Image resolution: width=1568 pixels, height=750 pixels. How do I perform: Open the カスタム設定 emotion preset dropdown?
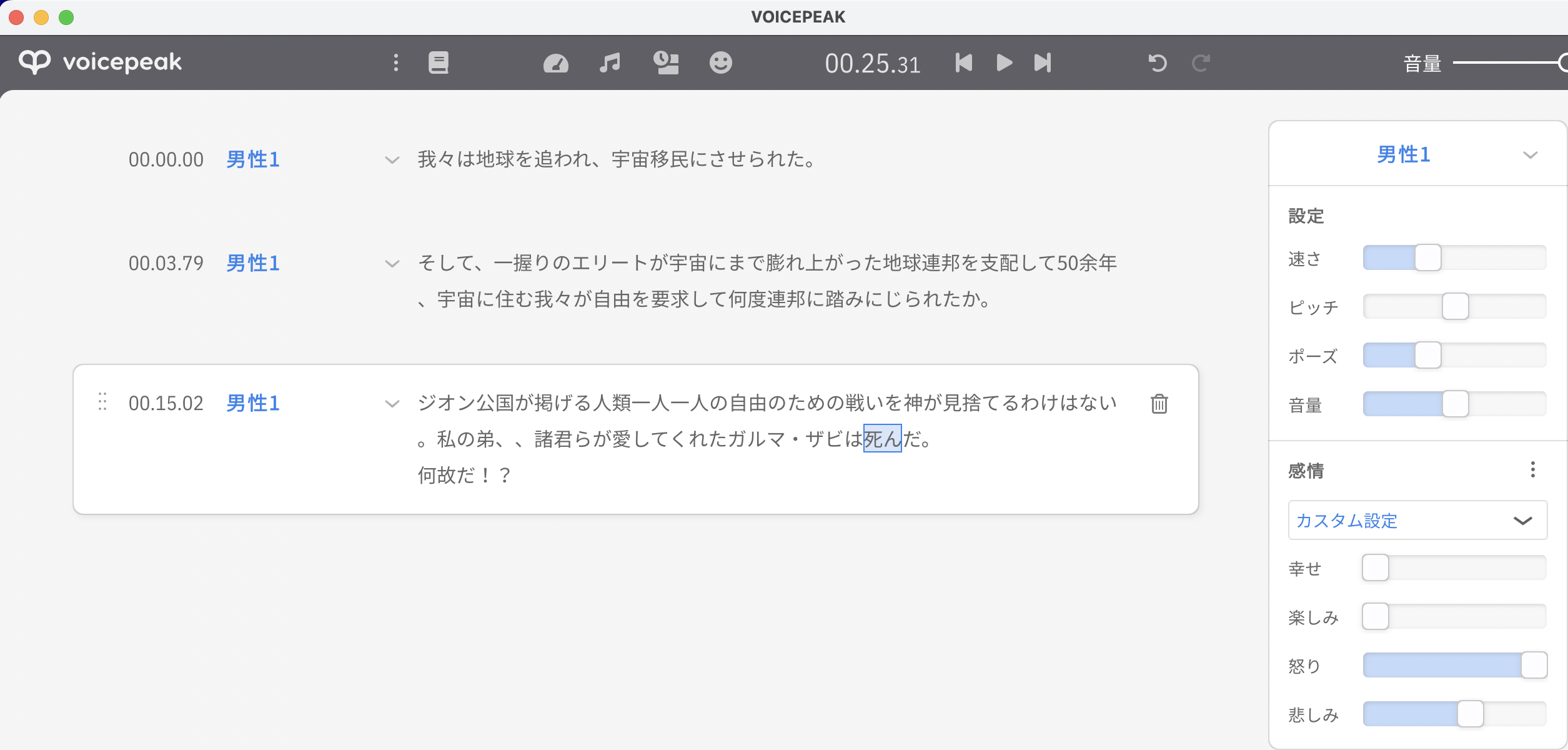1417,520
